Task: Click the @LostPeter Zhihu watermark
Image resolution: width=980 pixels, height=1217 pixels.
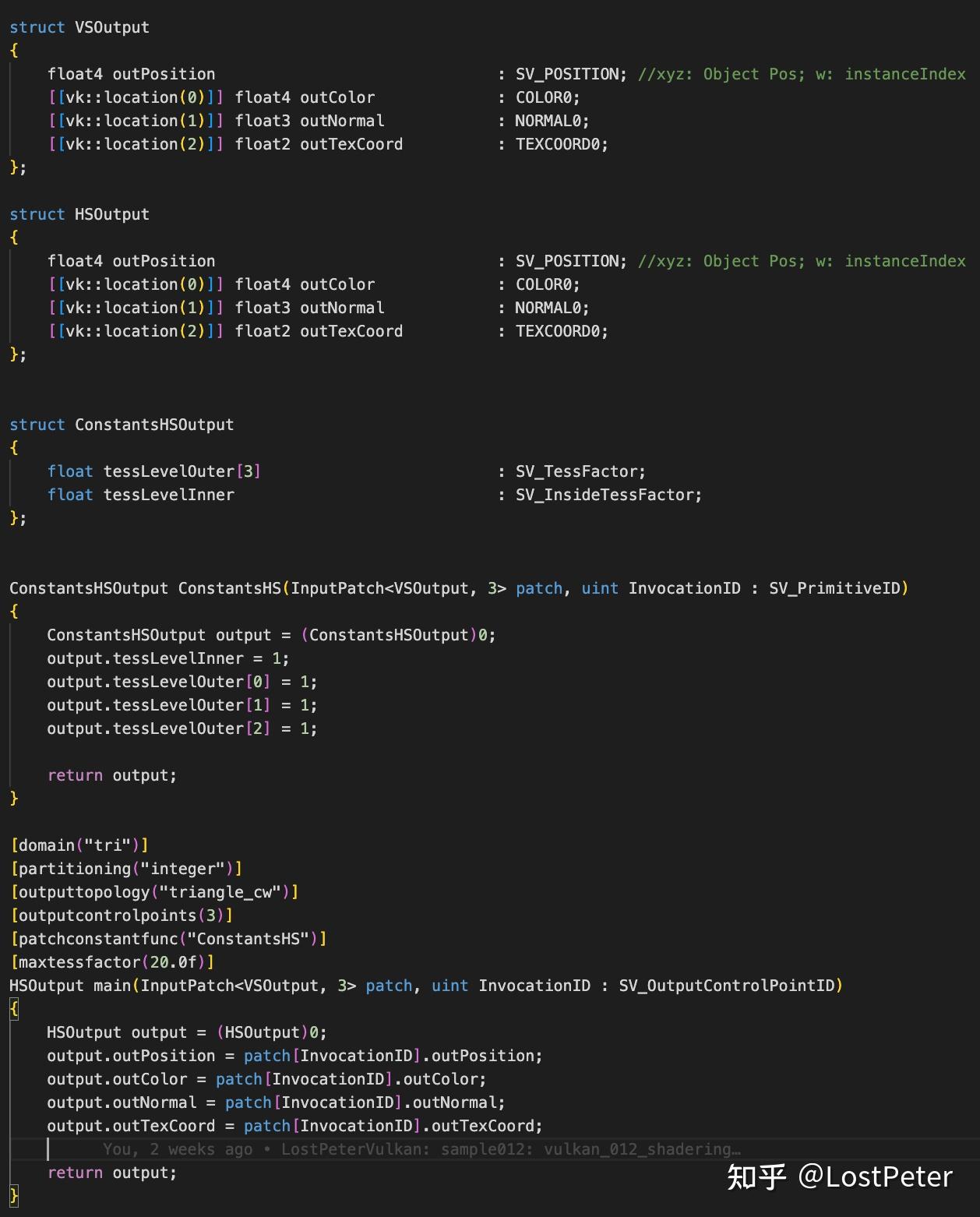Action: [840, 1176]
